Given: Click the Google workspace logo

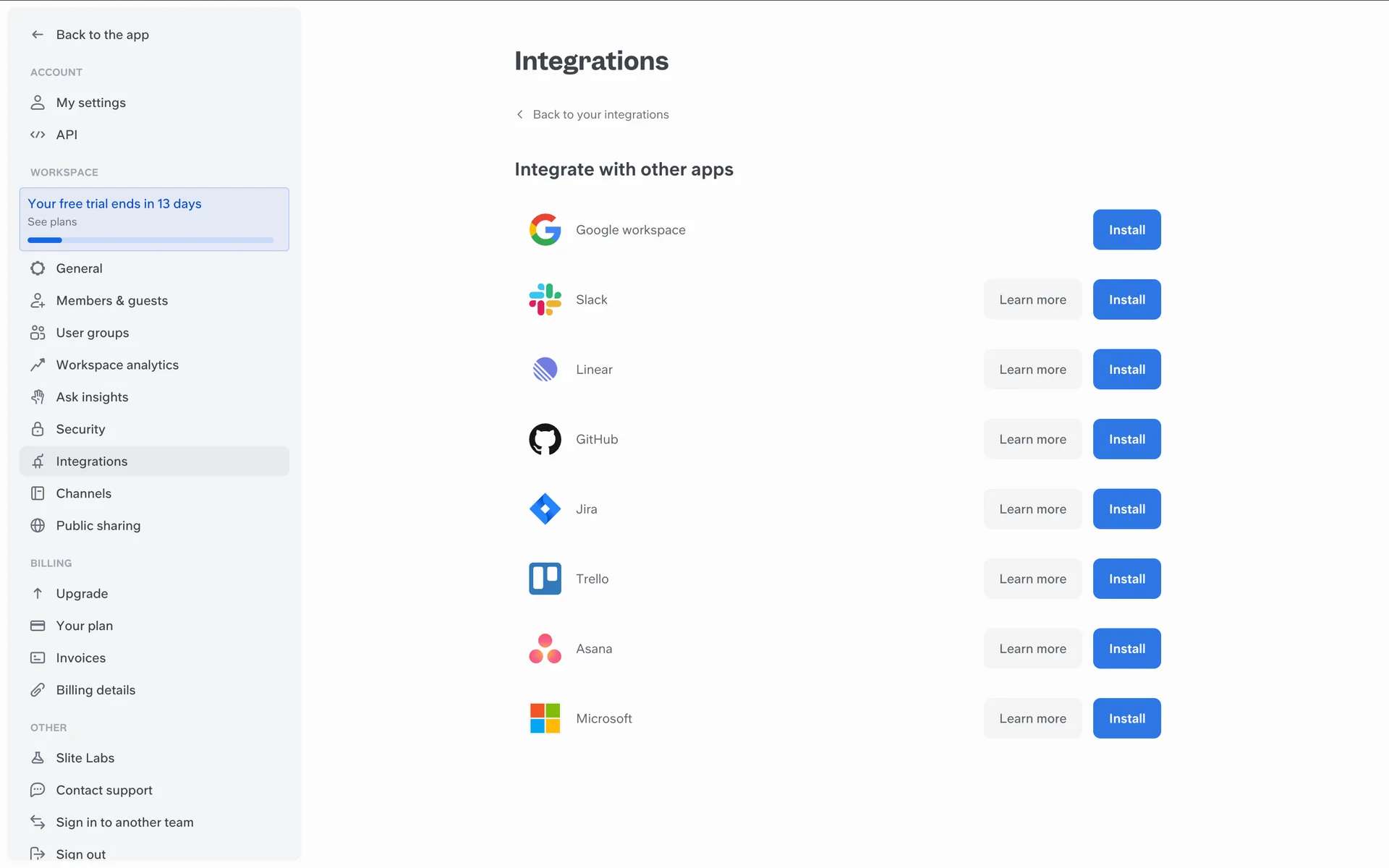Looking at the screenshot, I should [x=545, y=230].
